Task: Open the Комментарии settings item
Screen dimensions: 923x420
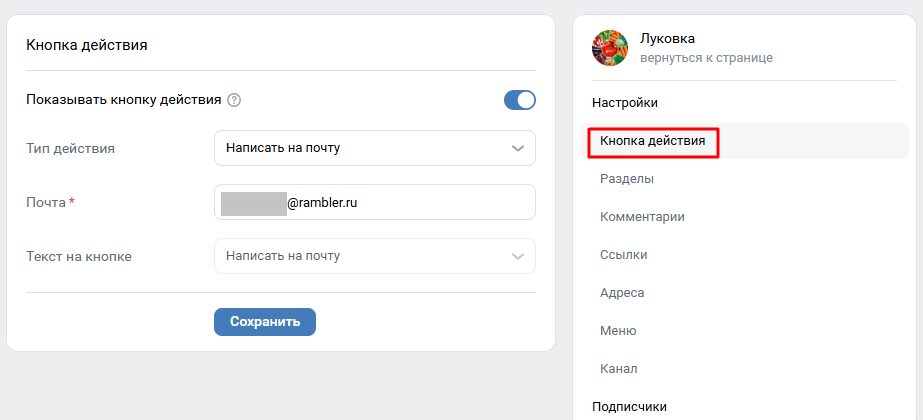Action: pyautogui.click(x=642, y=217)
